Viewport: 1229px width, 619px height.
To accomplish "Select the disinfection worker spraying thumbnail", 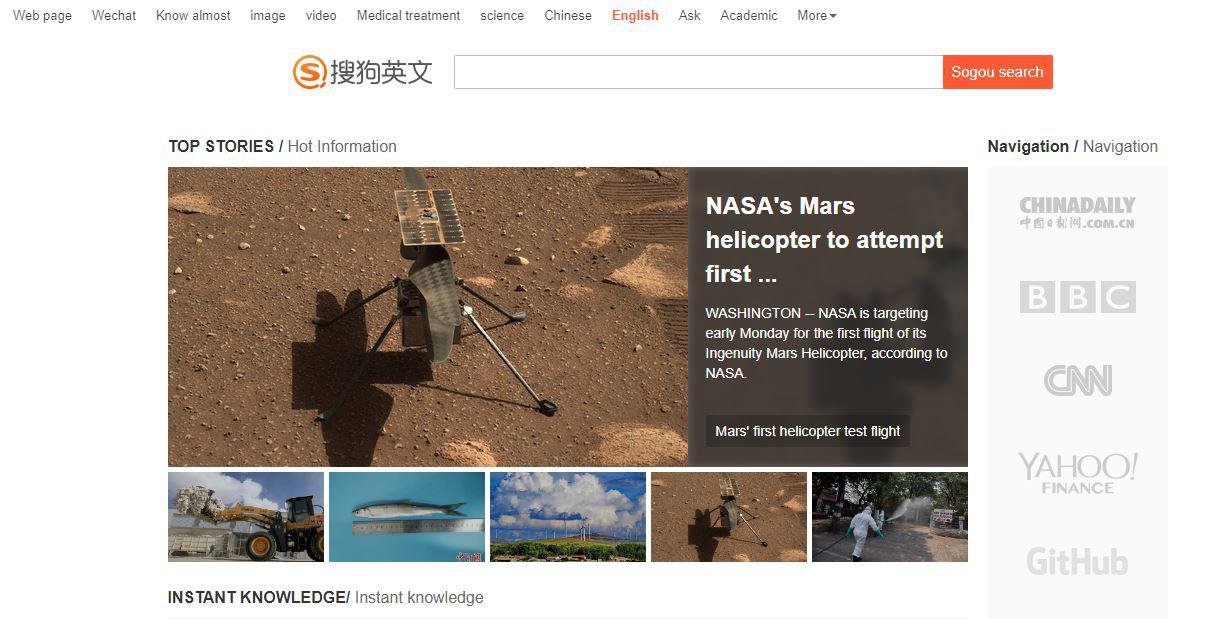I will (x=890, y=517).
